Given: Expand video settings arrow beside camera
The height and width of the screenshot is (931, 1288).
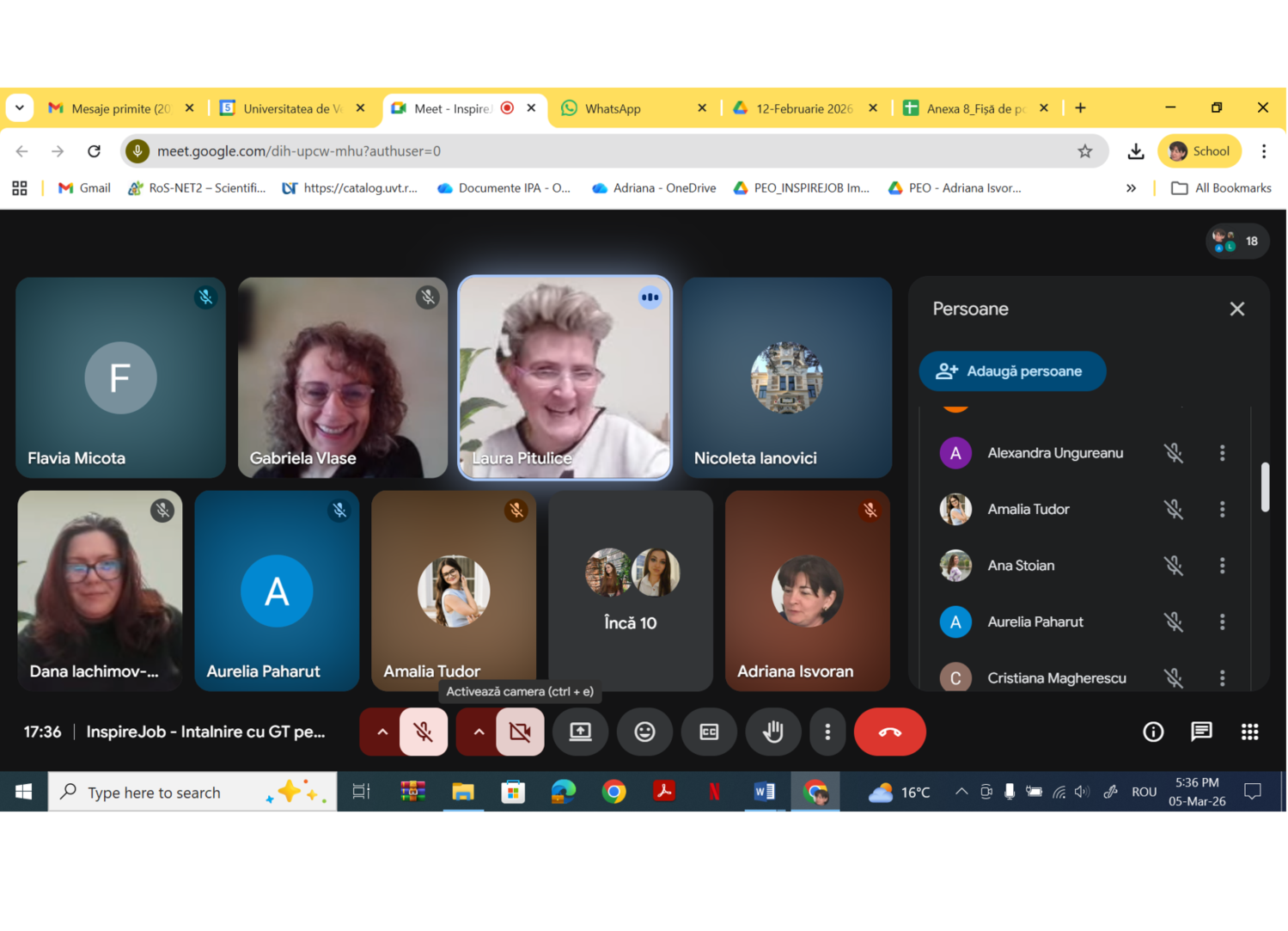Looking at the screenshot, I should click(479, 732).
